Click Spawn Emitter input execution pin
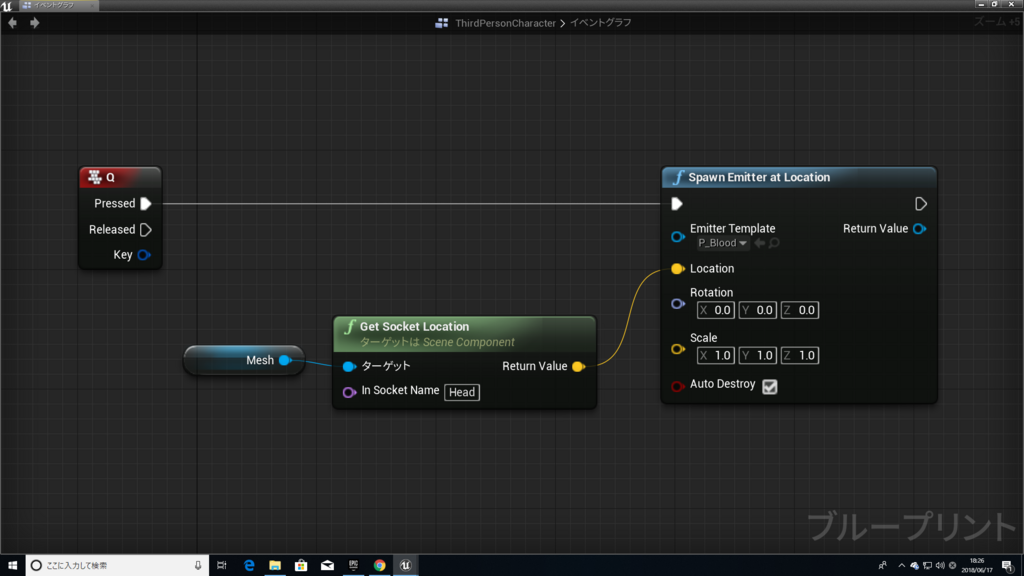This screenshot has width=1024, height=576. point(677,204)
